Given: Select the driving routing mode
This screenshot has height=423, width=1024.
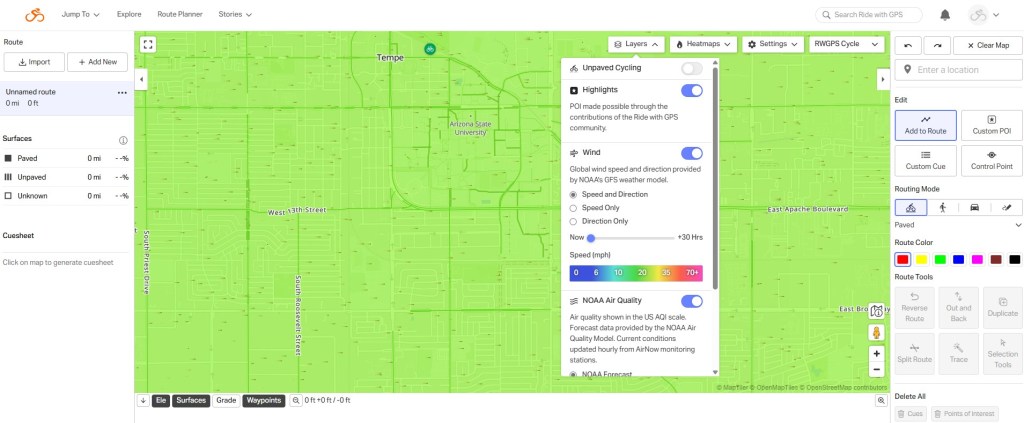Looking at the screenshot, I should pyautogui.click(x=974, y=208).
